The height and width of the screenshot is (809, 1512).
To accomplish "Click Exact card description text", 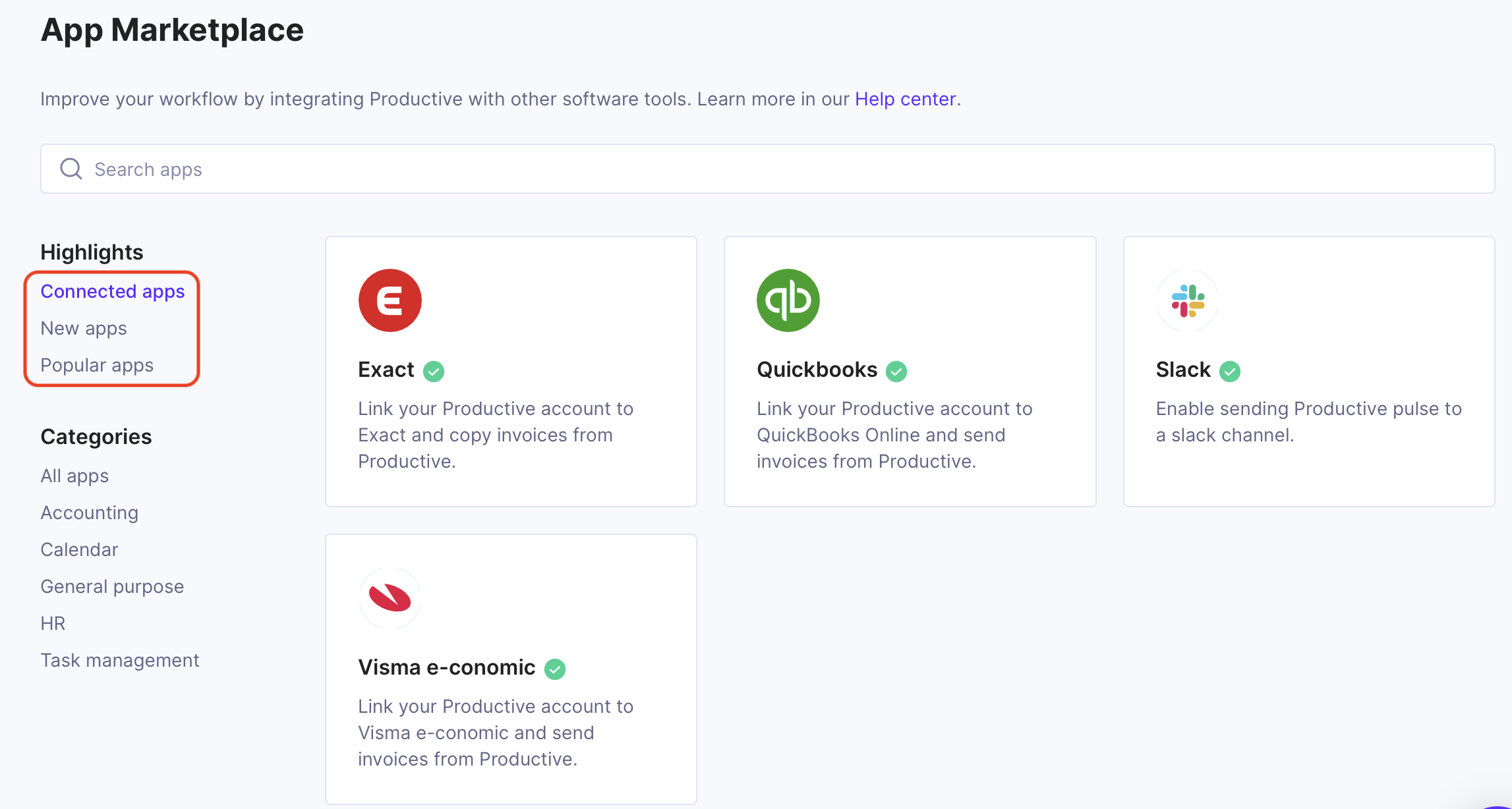I will 496,435.
